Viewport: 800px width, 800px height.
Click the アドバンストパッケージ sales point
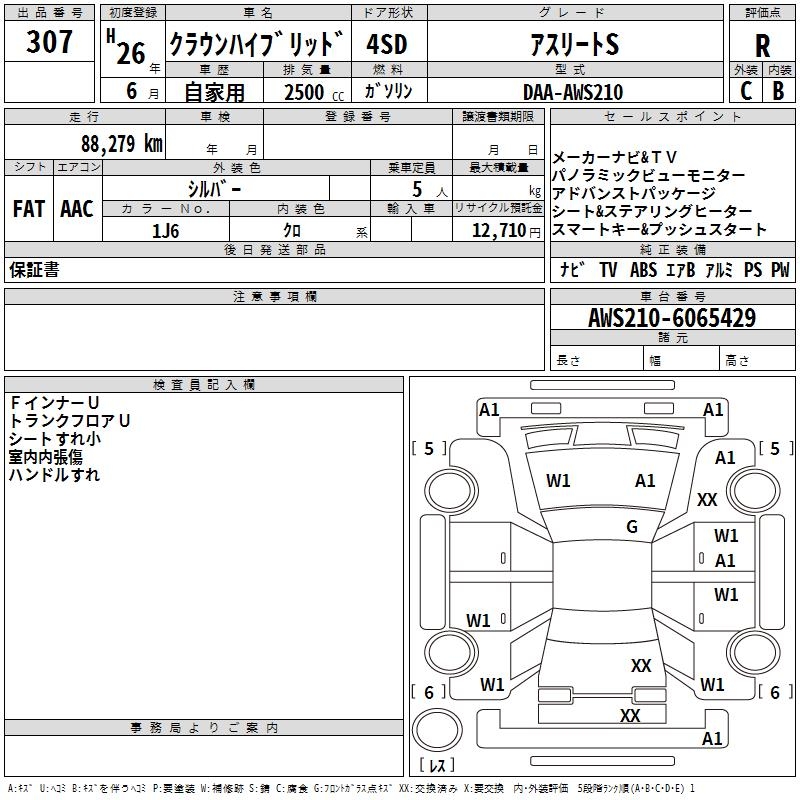click(634, 193)
